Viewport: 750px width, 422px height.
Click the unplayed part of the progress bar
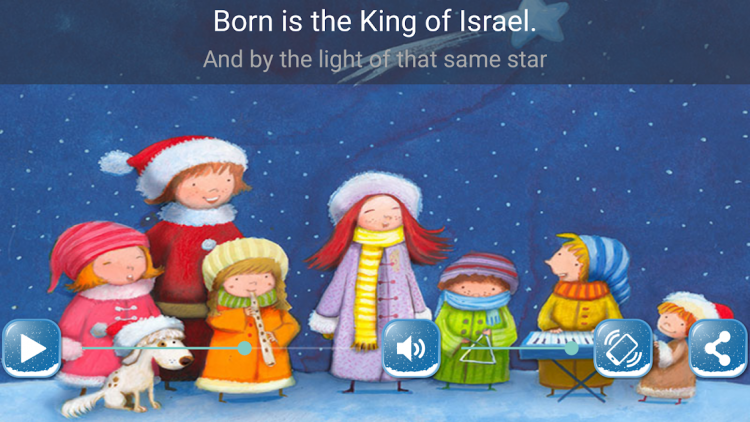point(316,348)
